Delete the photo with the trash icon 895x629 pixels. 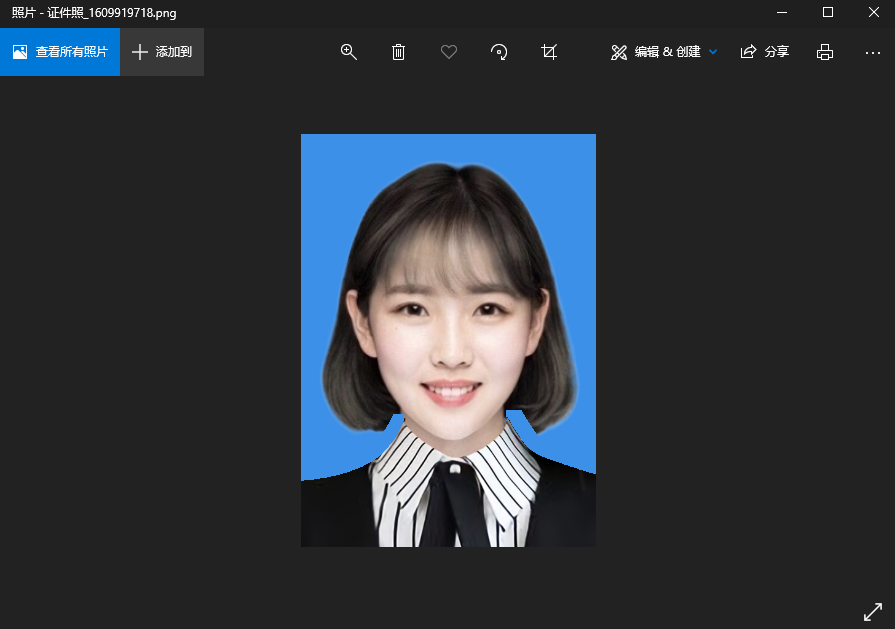coord(398,52)
